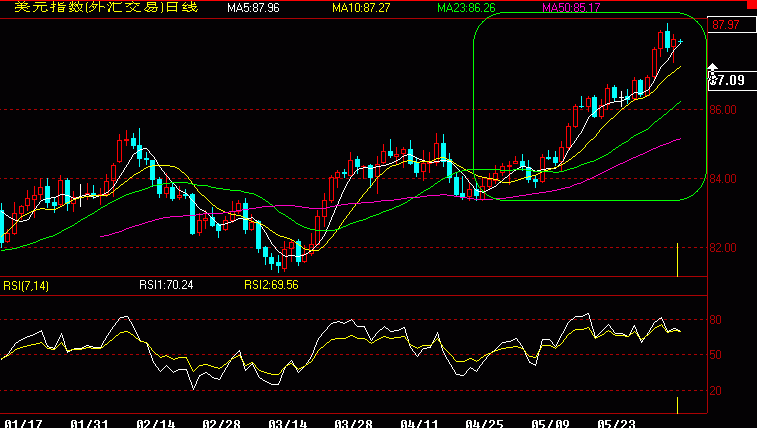Click the RSI 20 level label

coord(715,391)
